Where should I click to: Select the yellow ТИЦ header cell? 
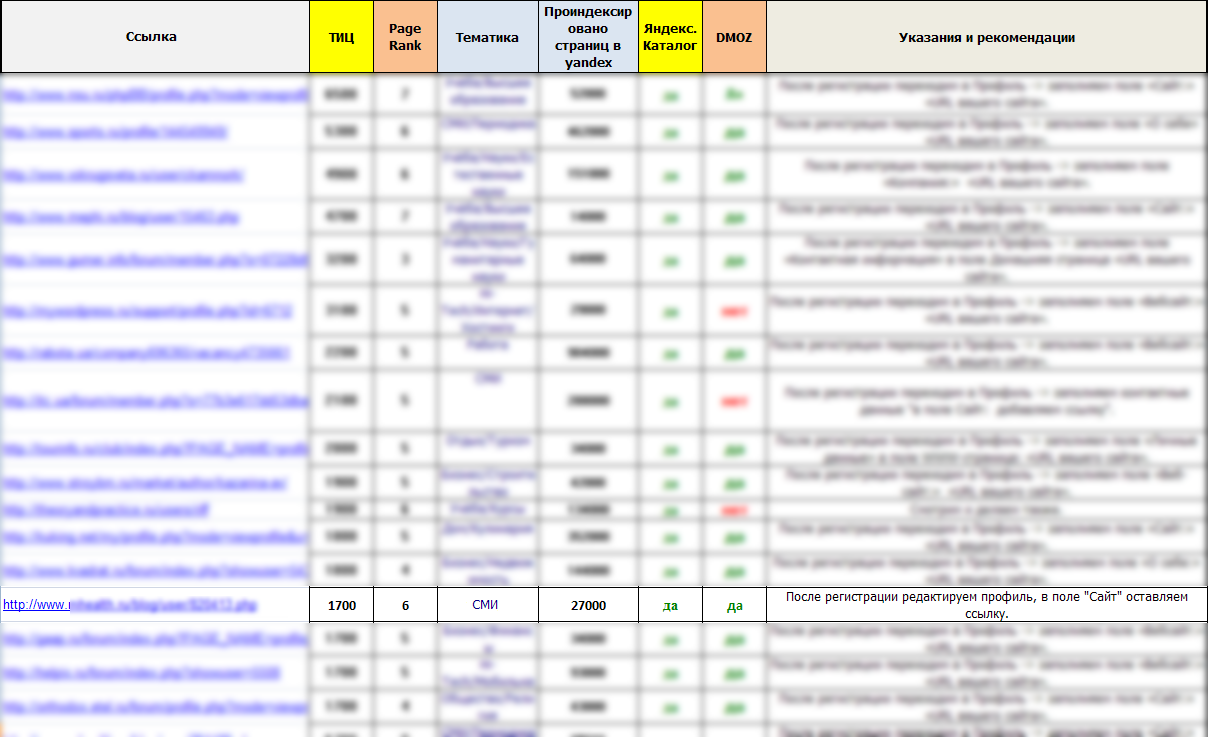point(341,37)
